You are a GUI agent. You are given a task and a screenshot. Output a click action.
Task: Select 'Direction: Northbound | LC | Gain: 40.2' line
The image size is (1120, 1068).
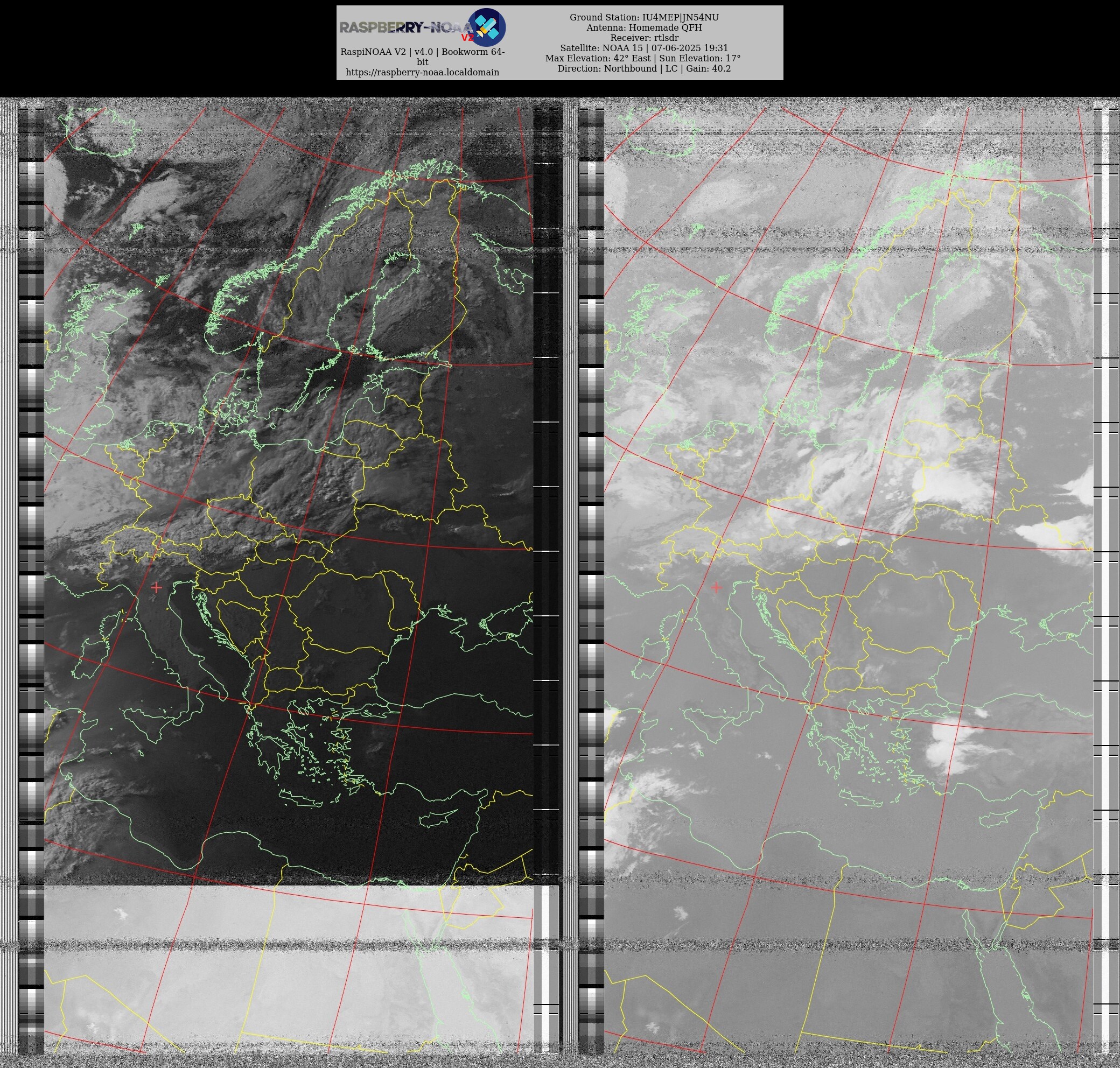coord(644,68)
